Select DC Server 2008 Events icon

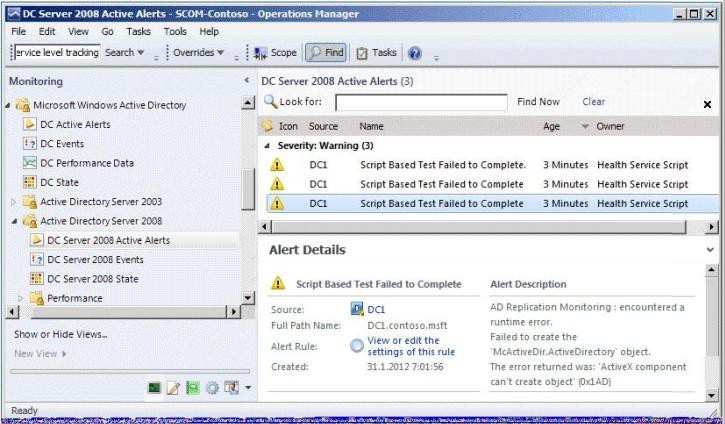(37, 259)
